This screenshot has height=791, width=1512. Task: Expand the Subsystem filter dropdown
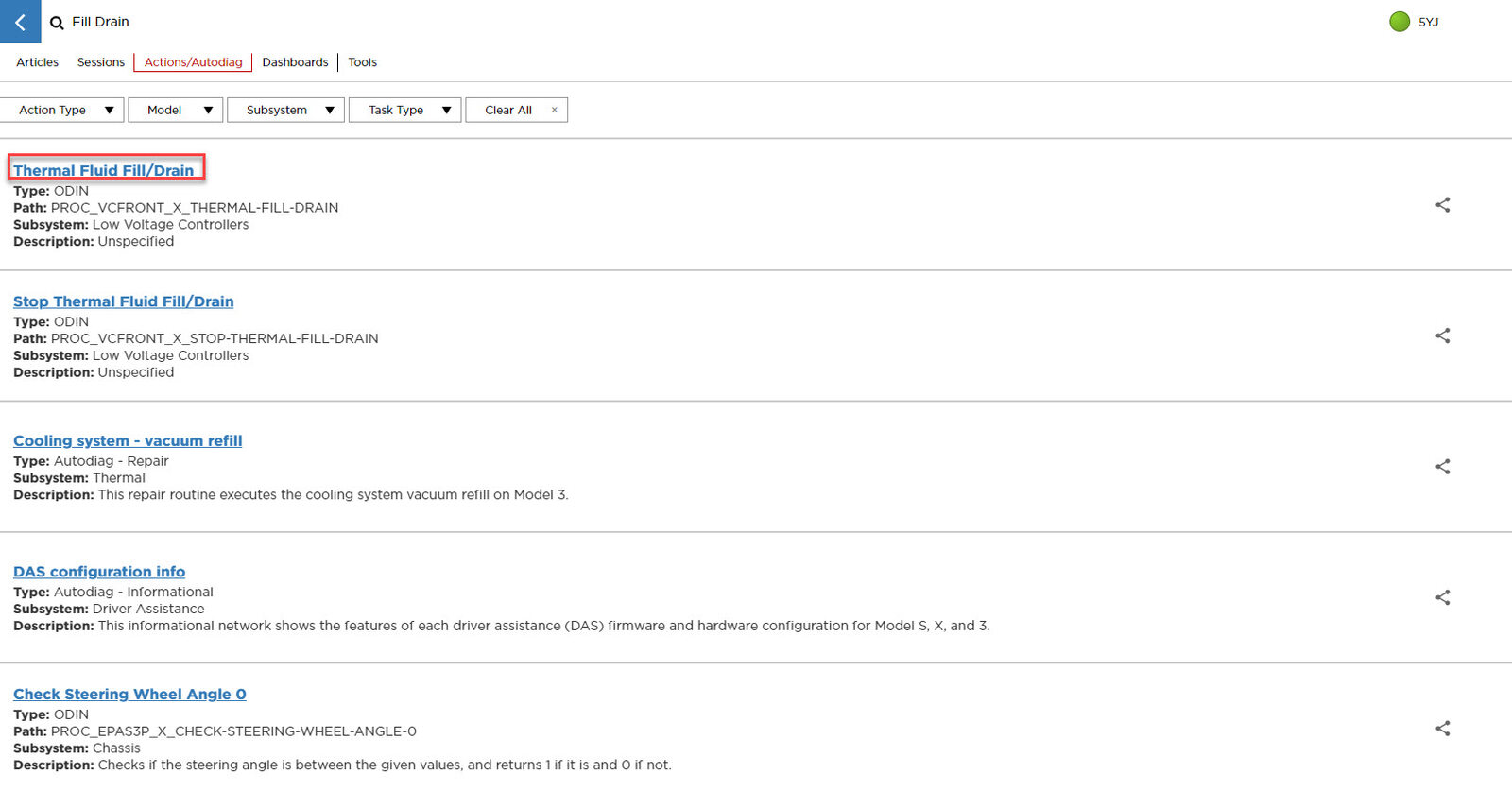tap(285, 111)
